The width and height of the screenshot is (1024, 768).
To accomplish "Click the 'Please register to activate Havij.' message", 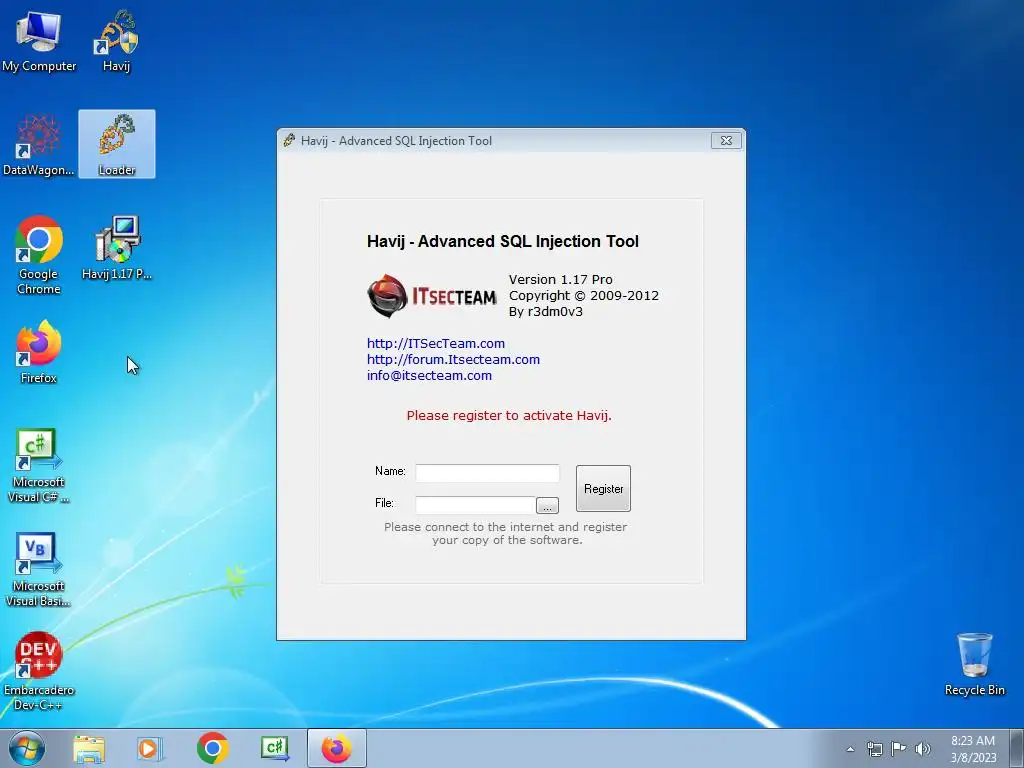I will [x=509, y=415].
